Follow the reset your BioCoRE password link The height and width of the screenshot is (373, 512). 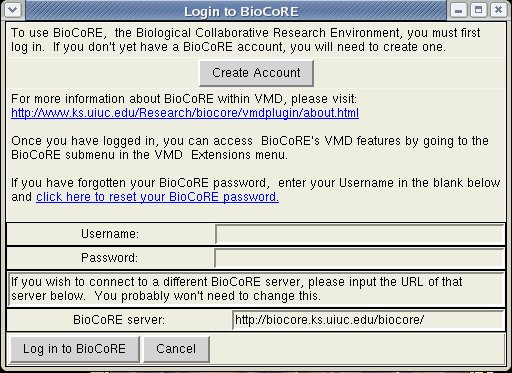157,197
